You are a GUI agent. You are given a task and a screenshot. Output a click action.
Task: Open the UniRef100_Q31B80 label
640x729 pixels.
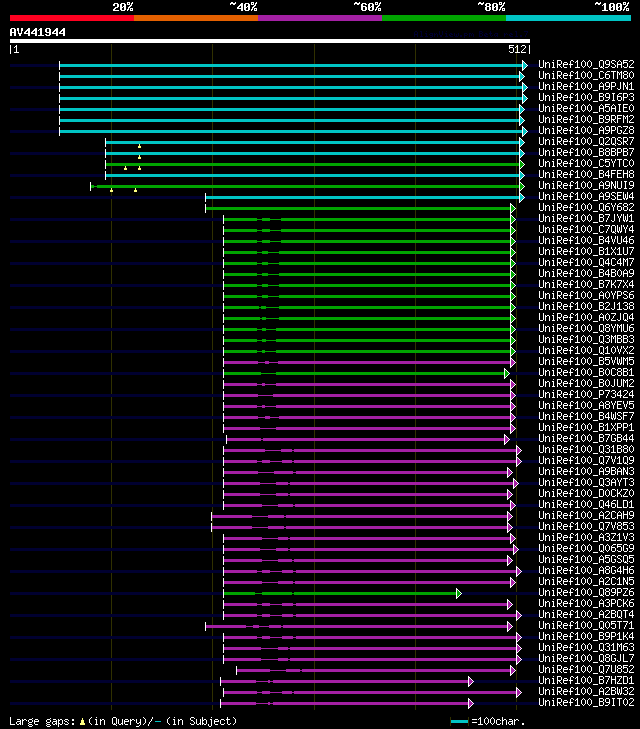point(586,450)
